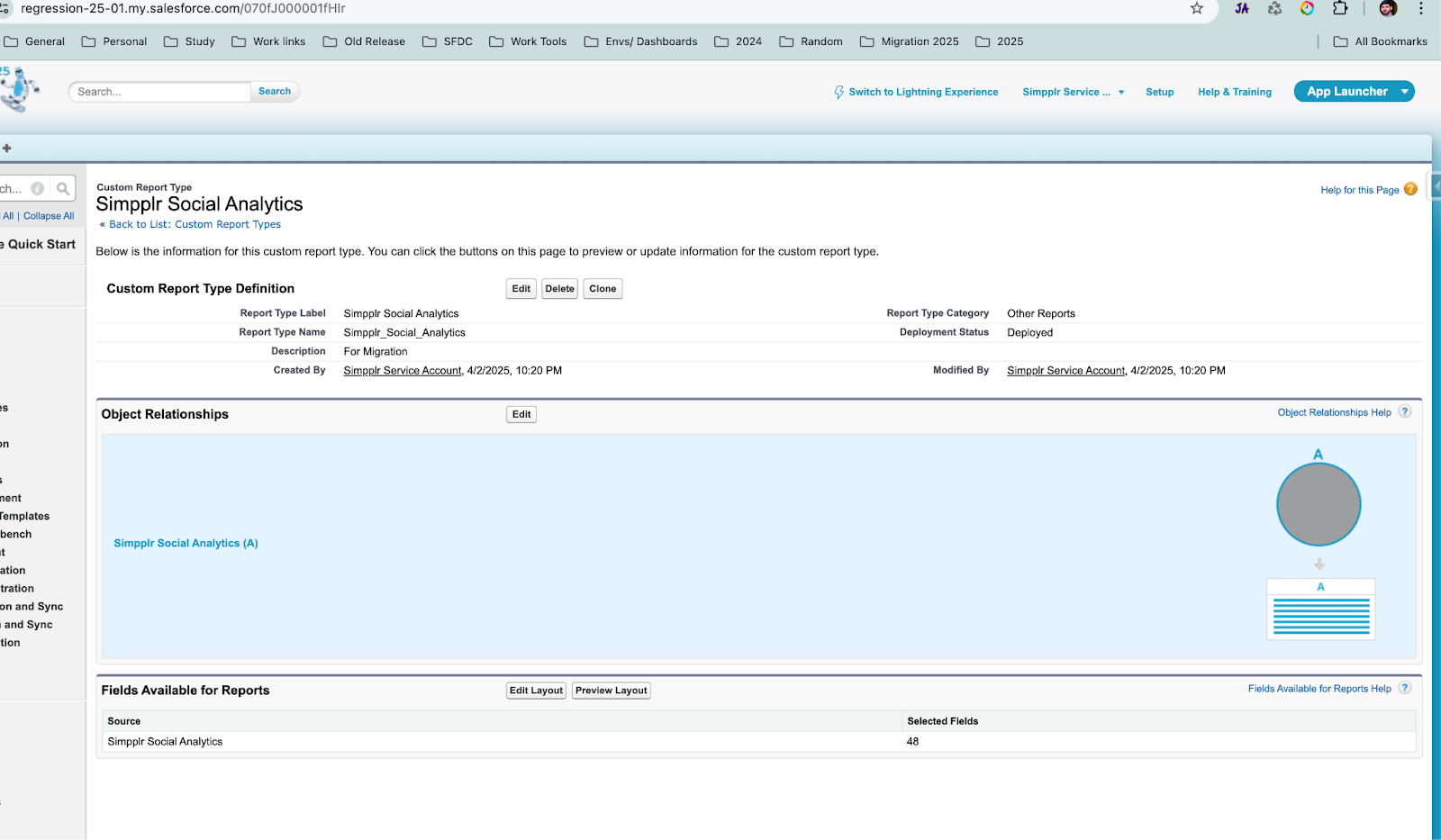Delete the custom report type
Screen dimensions: 1441x840
[559, 289]
